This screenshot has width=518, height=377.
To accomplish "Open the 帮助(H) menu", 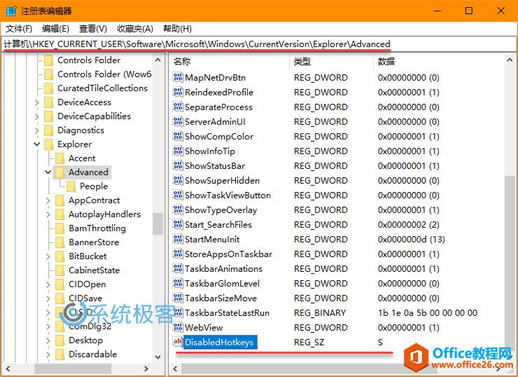I will (x=177, y=29).
